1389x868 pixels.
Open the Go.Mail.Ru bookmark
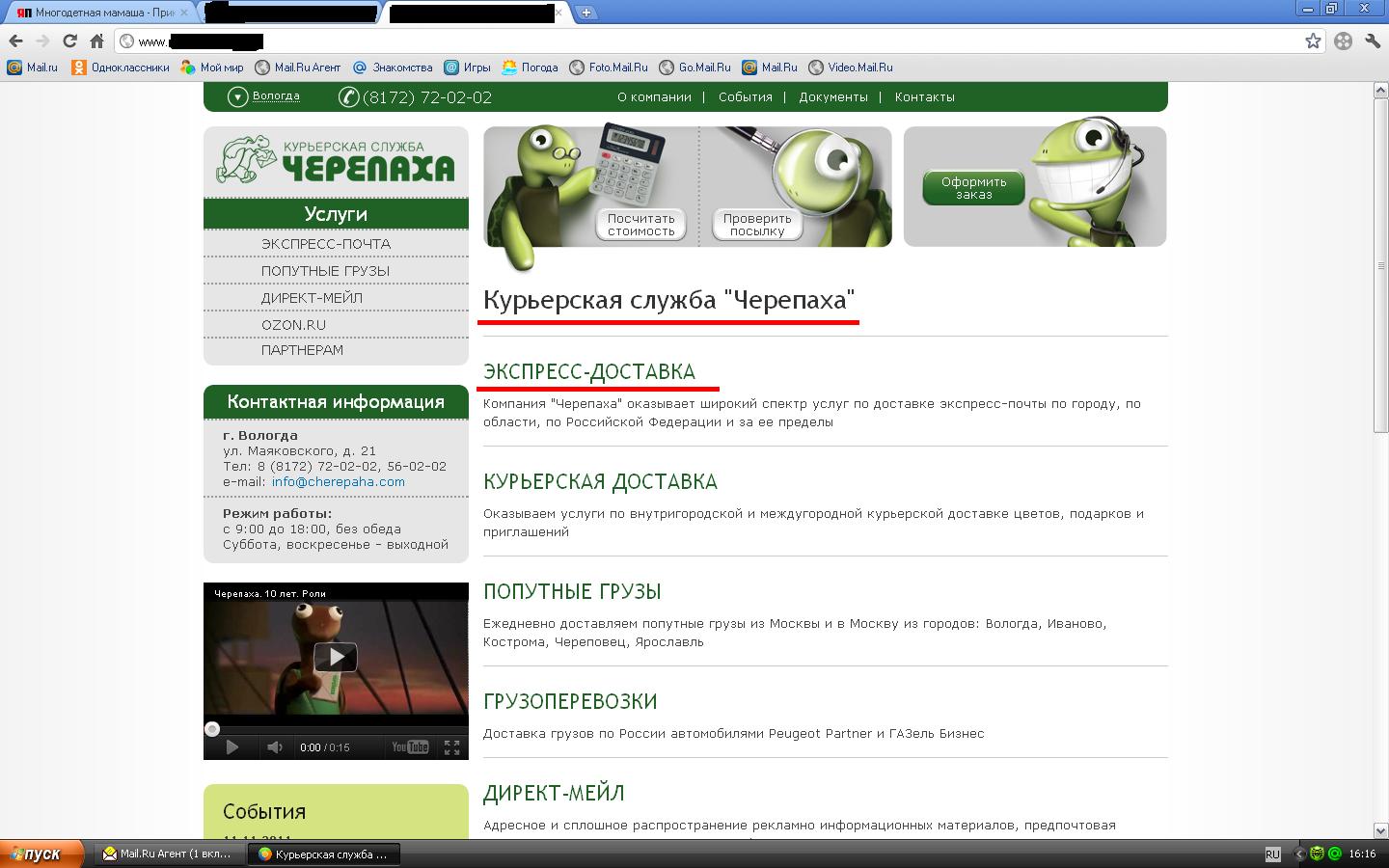point(695,68)
